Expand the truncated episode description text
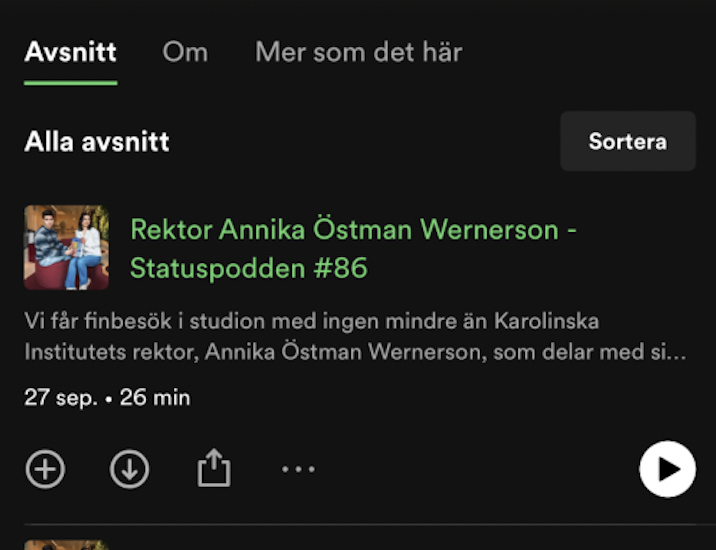This screenshot has width=716, height=550. coord(355,336)
